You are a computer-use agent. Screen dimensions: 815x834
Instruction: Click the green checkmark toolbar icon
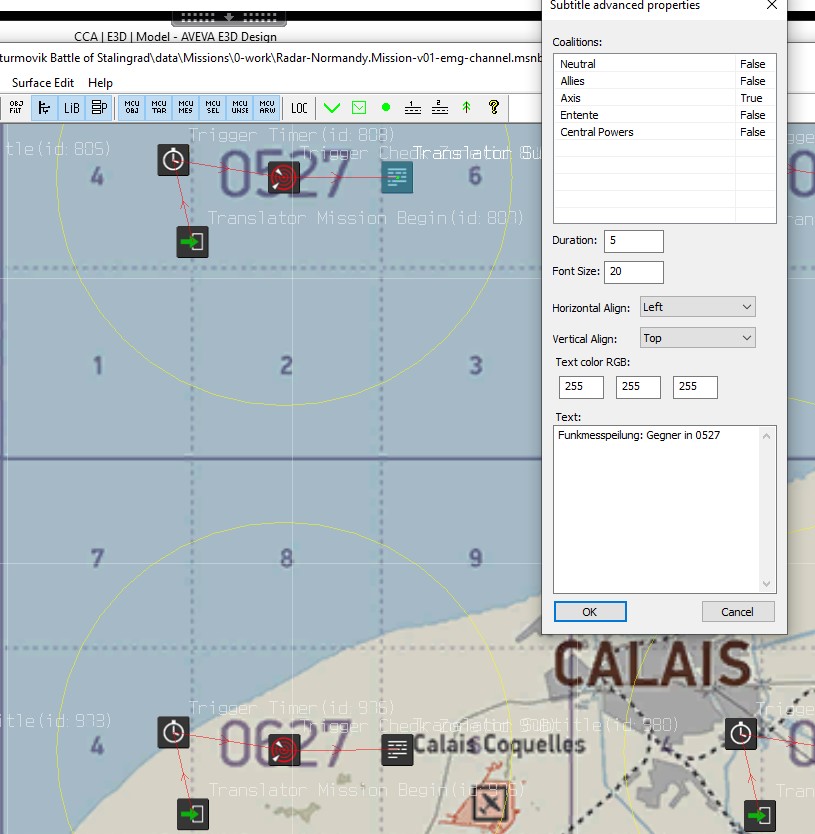click(x=332, y=108)
